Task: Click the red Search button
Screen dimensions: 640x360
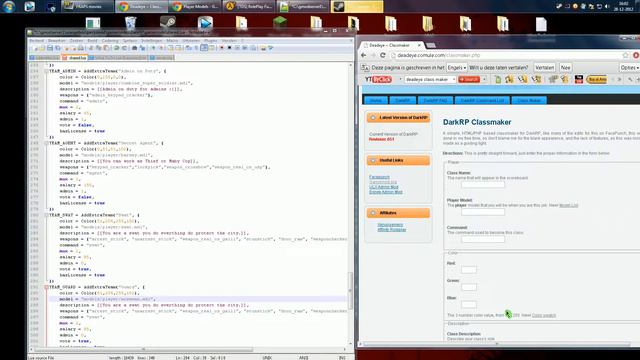Action: 469,79
